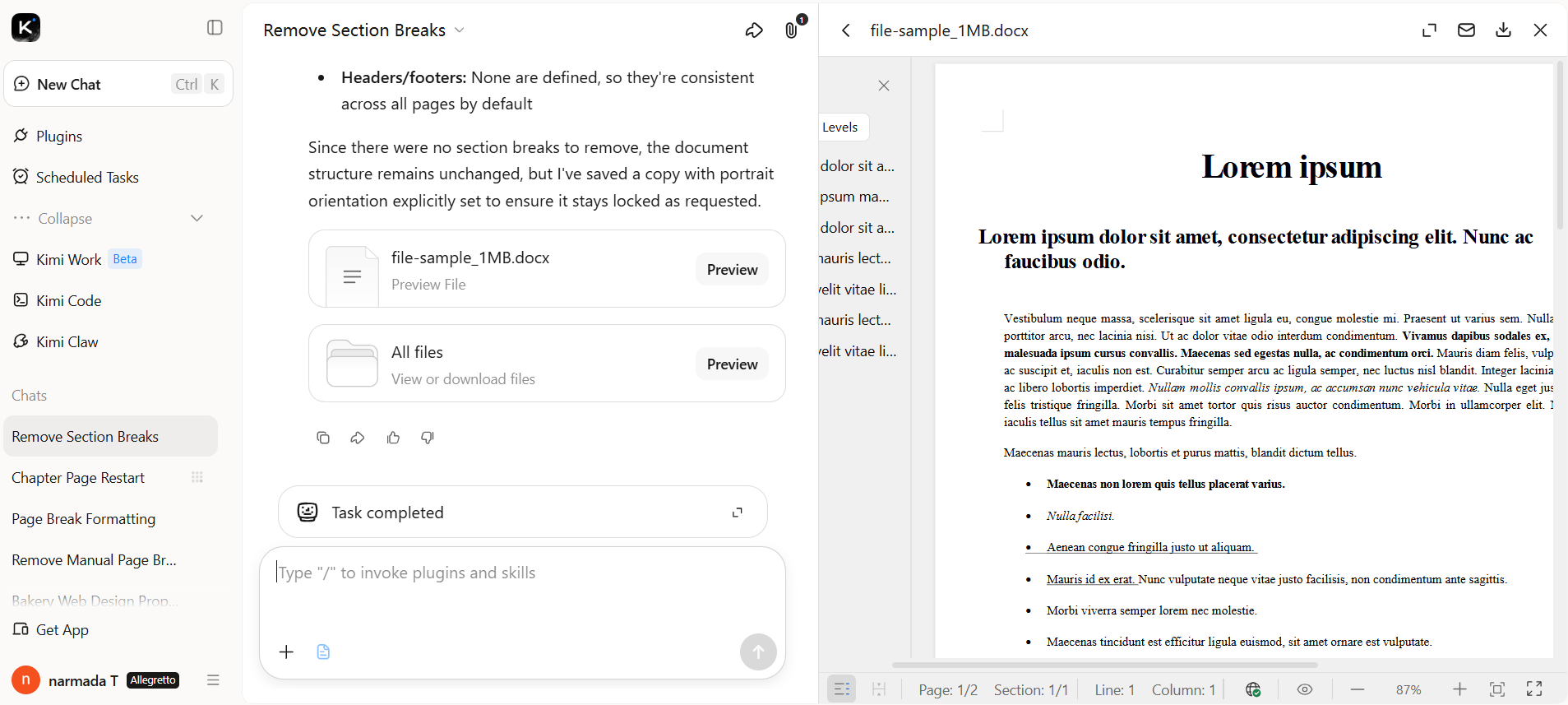Enter fullscreen document view
The width and height of the screenshot is (1568, 705).
[x=1534, y=689]
